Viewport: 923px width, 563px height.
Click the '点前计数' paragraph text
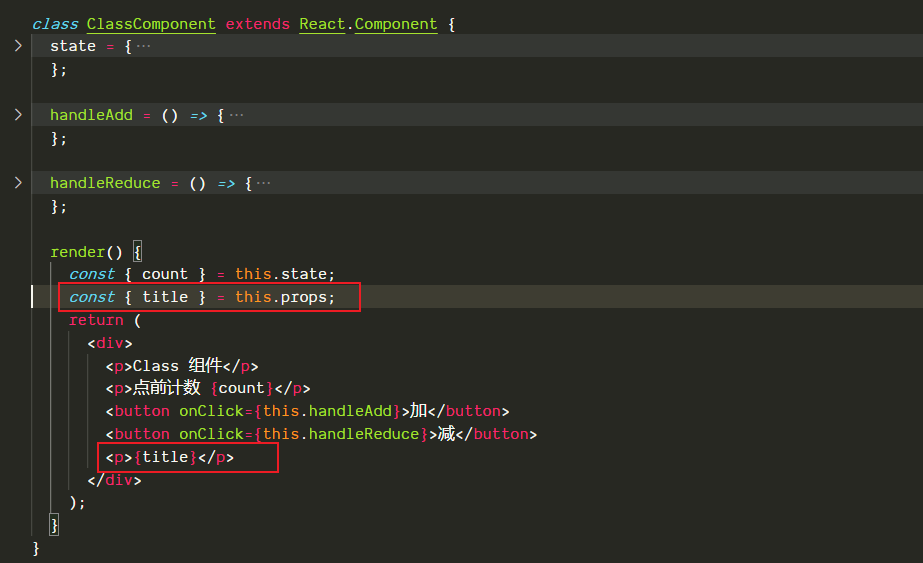(x=167, y=388)
